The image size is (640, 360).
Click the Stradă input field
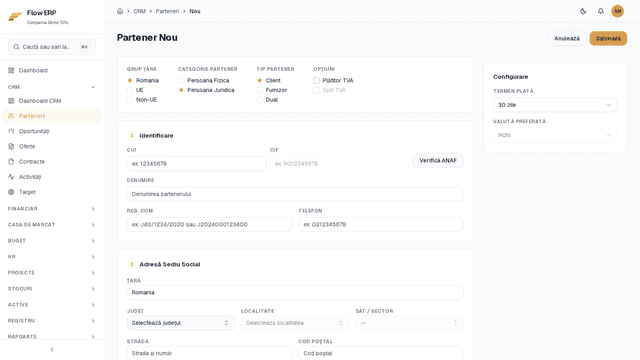click(209, 353)
